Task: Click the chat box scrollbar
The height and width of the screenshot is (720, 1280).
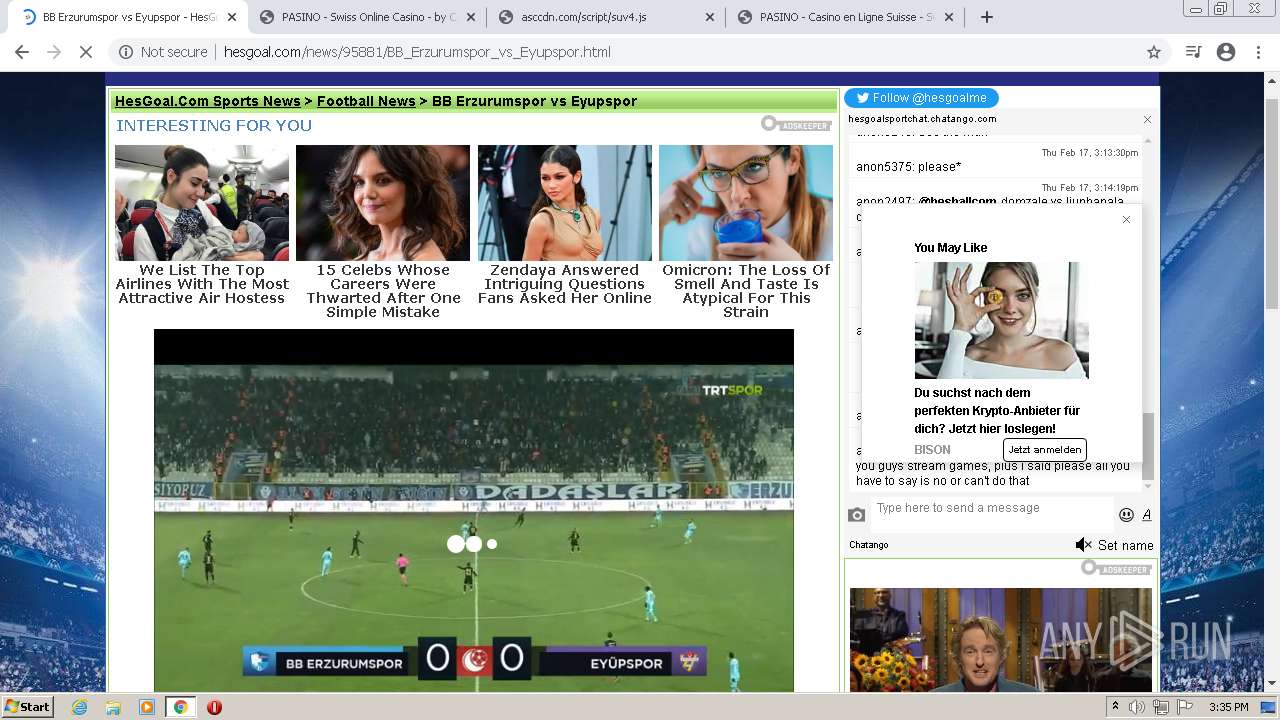Action: 1148,446
